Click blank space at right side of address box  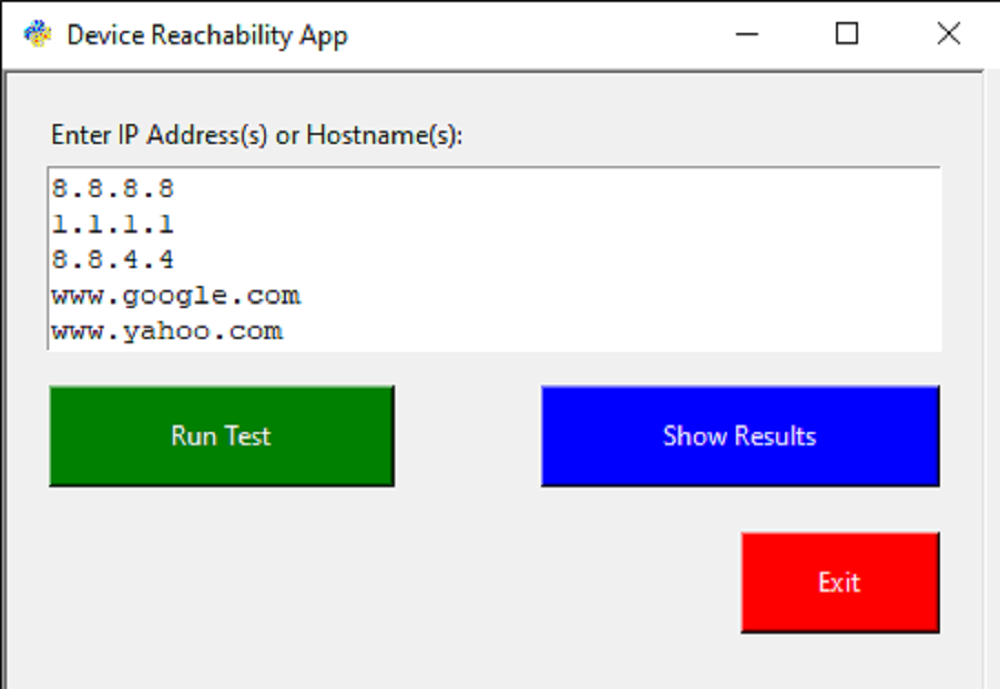coord(700,260)
